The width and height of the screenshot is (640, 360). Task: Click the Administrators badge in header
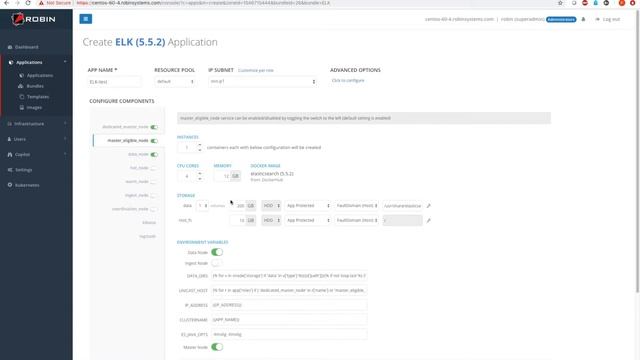[x=561, y=19]
